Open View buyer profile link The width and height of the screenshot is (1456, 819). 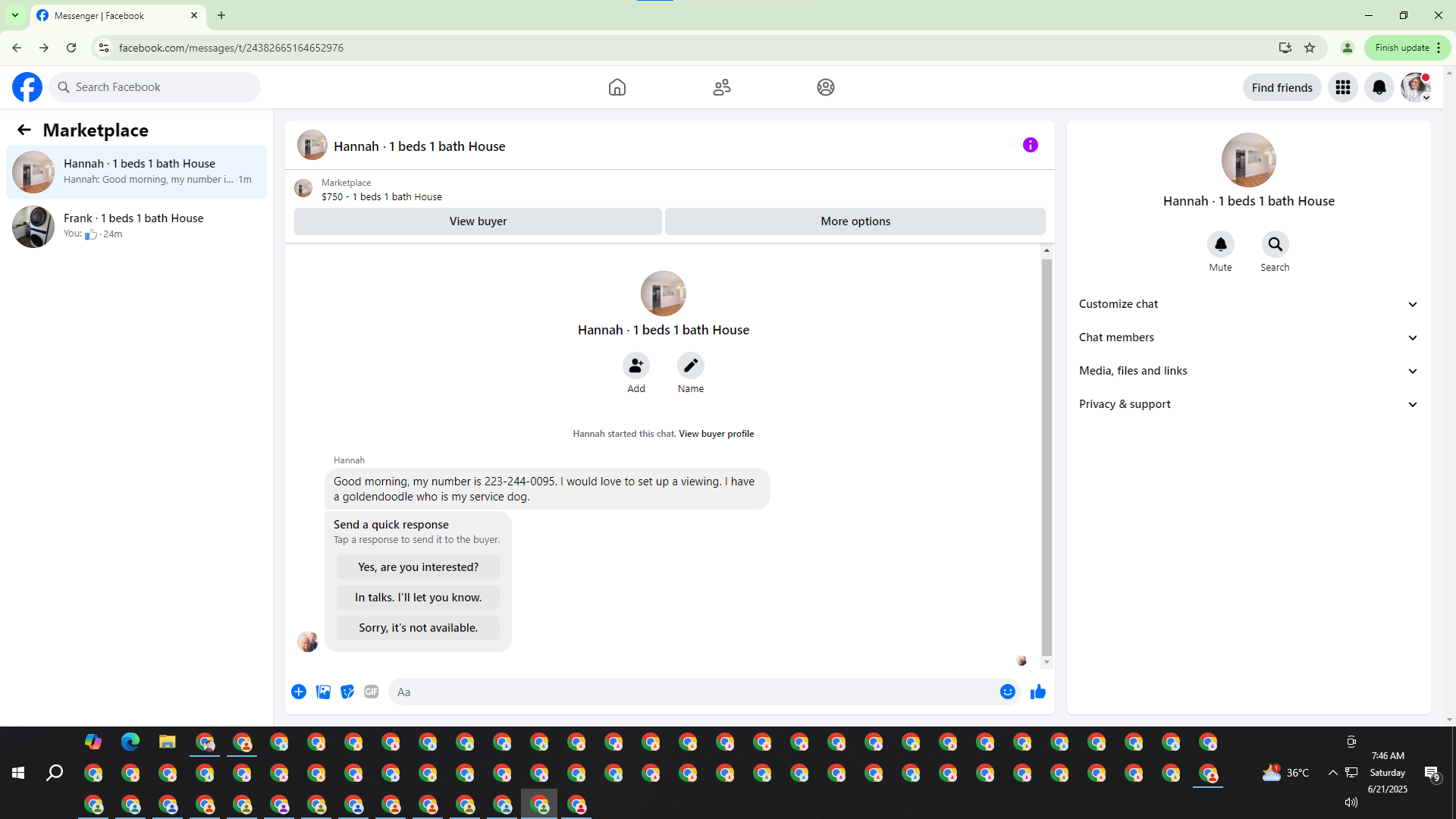pyautogui.click(x=716, y=434)
